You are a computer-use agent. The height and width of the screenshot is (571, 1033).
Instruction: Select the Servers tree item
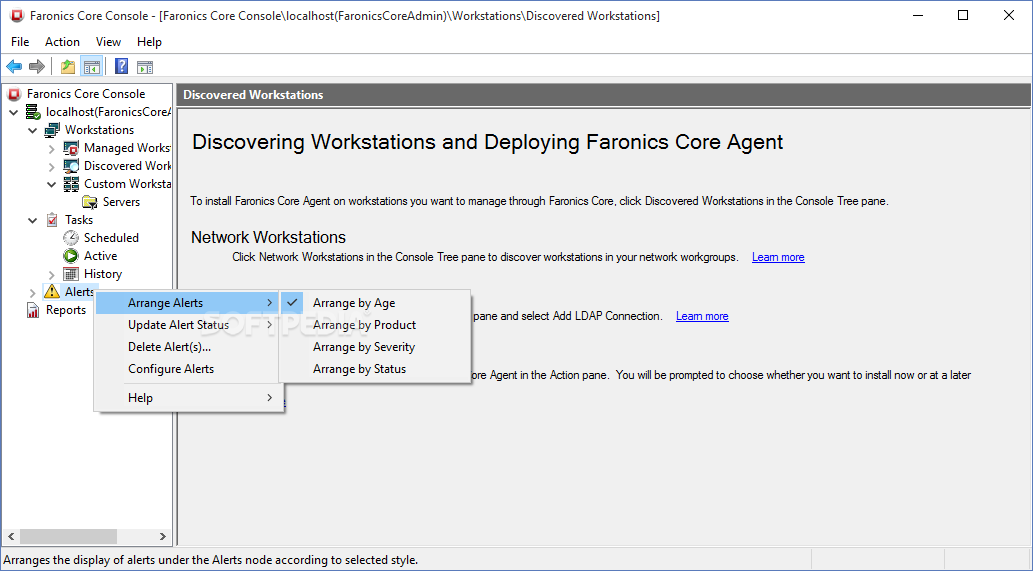(x=121, y=202)
